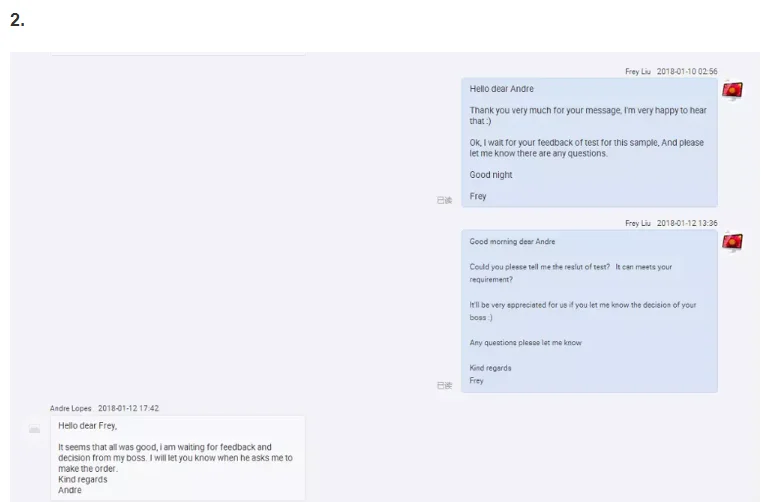Image resolution: width=761 pixels, height=502 pixels.
Task: Click the 2018-01-12 13:36 timestamp
Action: [x=687, y=223]
